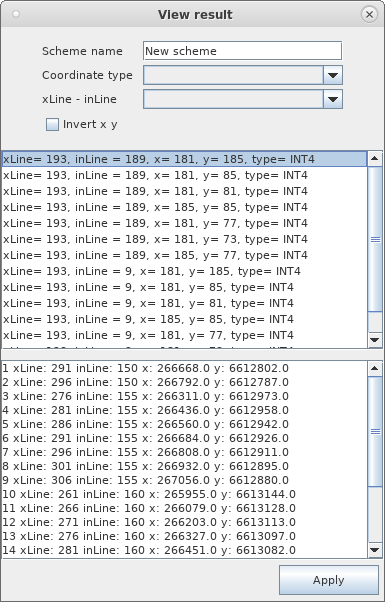
Task: Click result line 10 xLine: 261 inLine: 160
Action: (x=149, y=494)
